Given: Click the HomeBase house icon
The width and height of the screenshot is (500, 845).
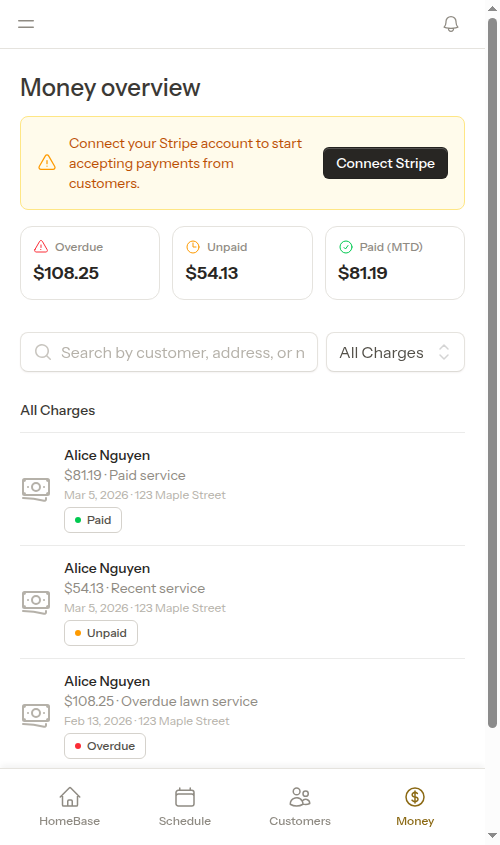Looking at the screenshot, I should pos(70,796).
